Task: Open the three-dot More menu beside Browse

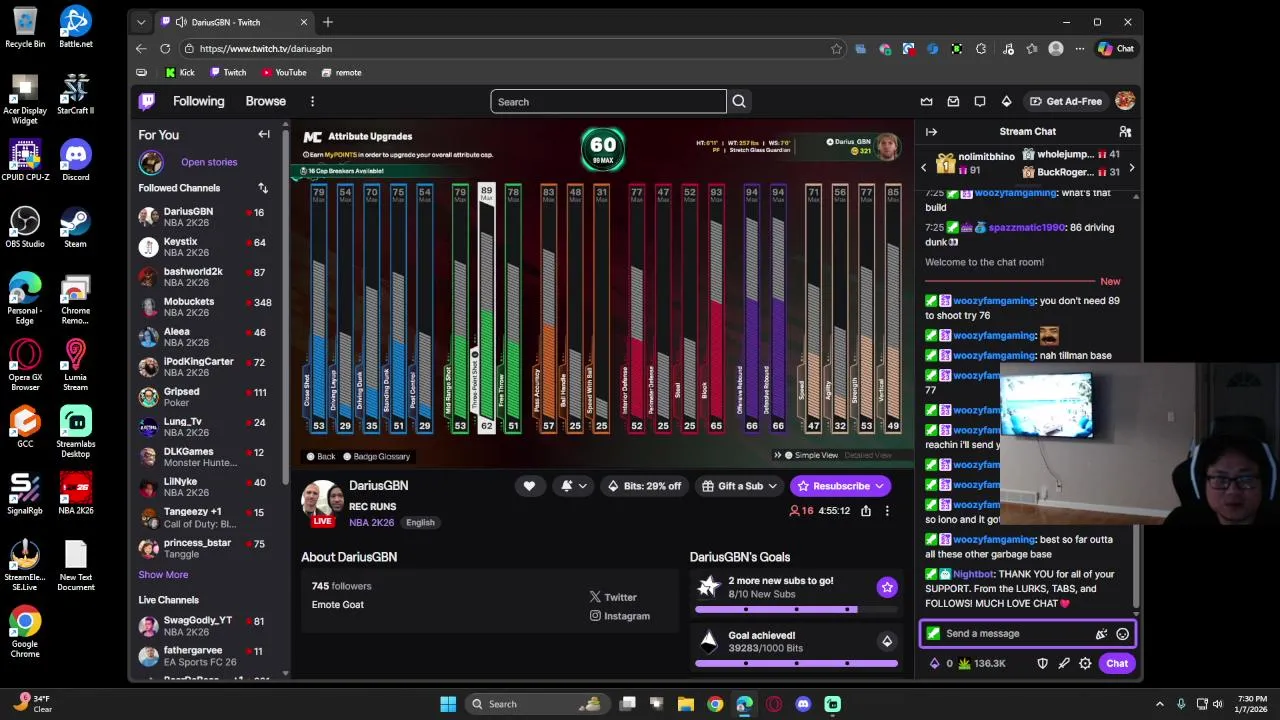Action: click(312, 101)
